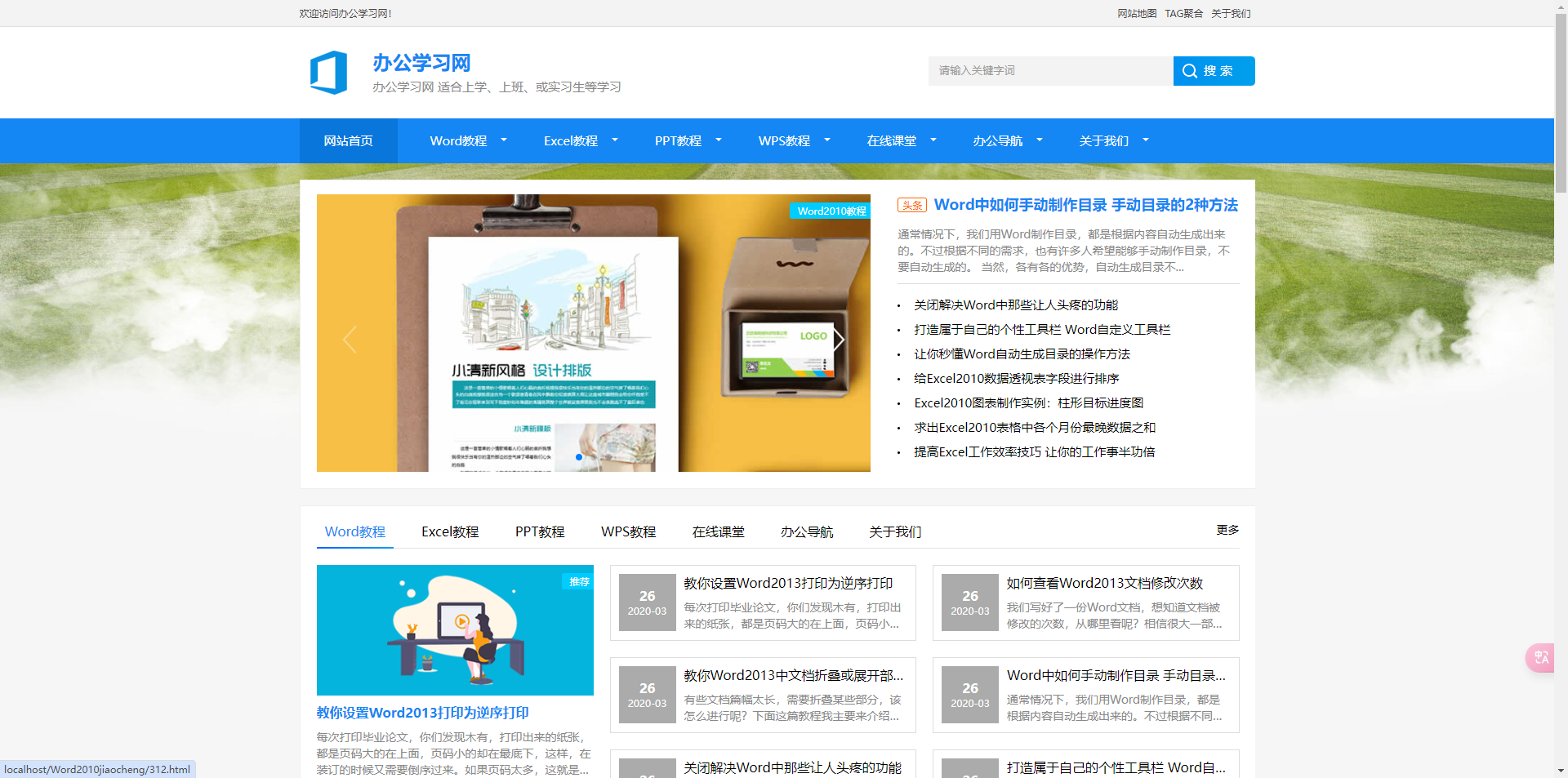
Task: Open WPS教程 in blue navigation bar
Action: 784,140
